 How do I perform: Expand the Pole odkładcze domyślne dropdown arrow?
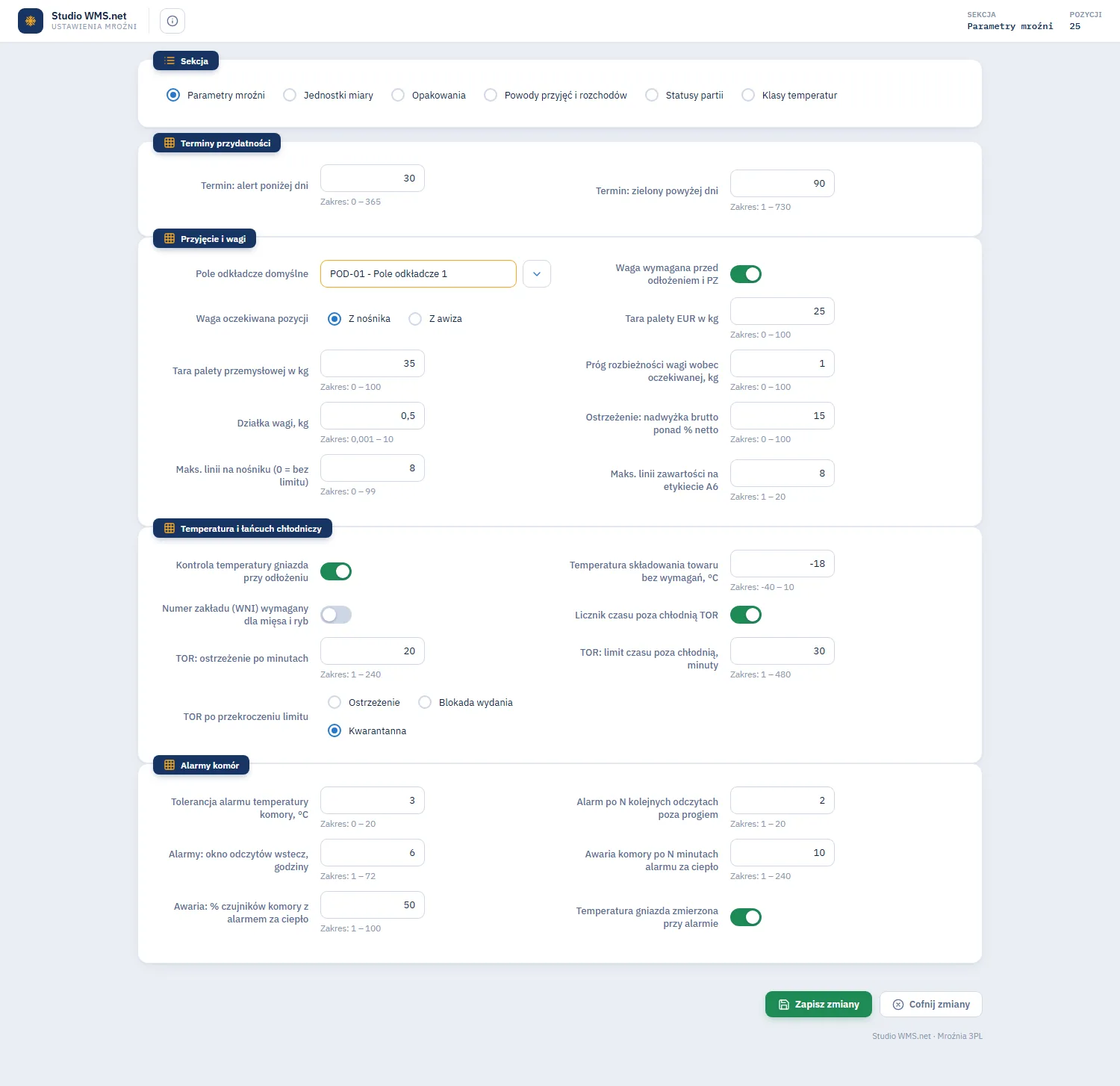[x=537, y=274]
